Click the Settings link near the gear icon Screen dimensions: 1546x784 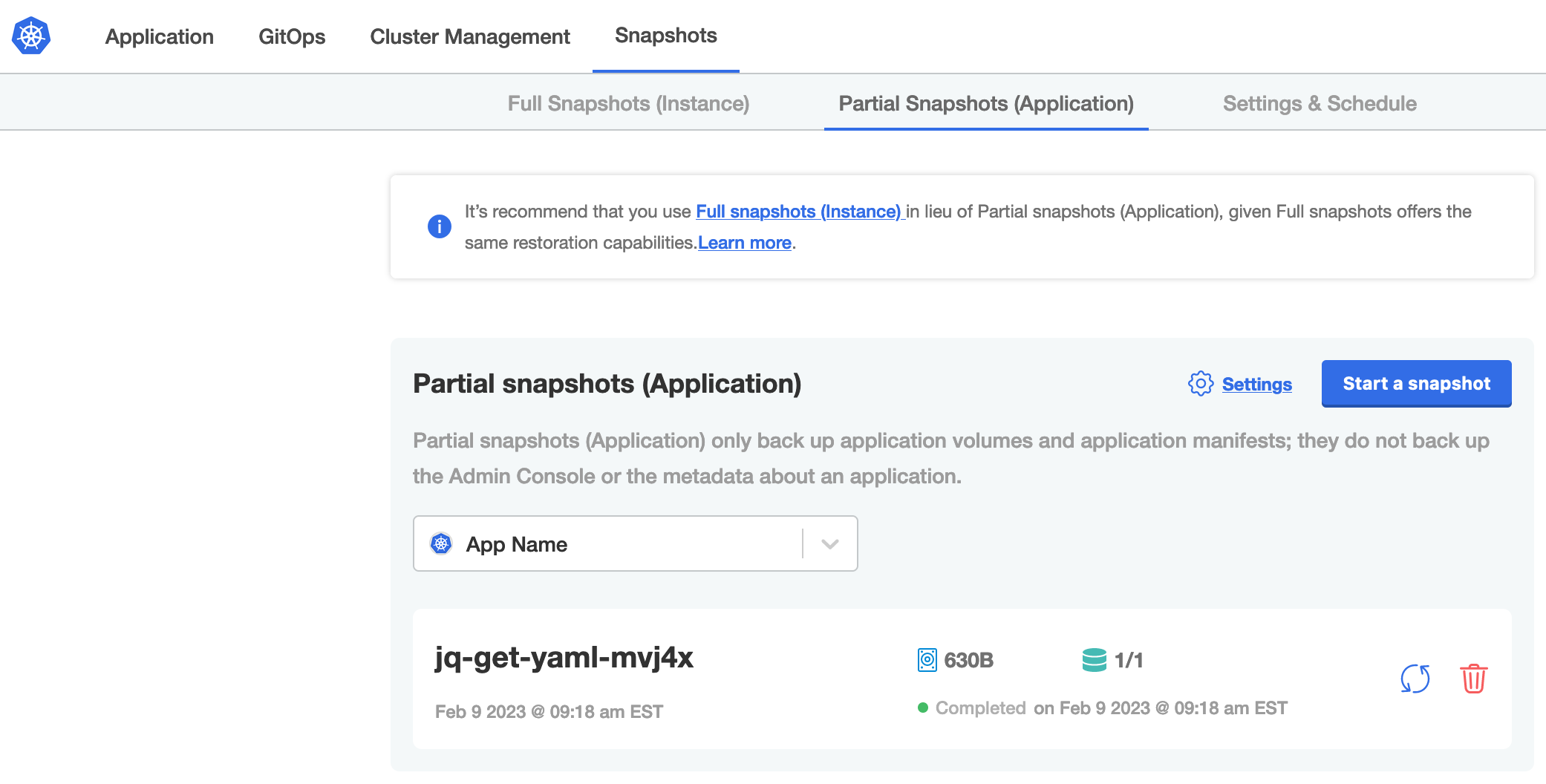pos(1256,385)
